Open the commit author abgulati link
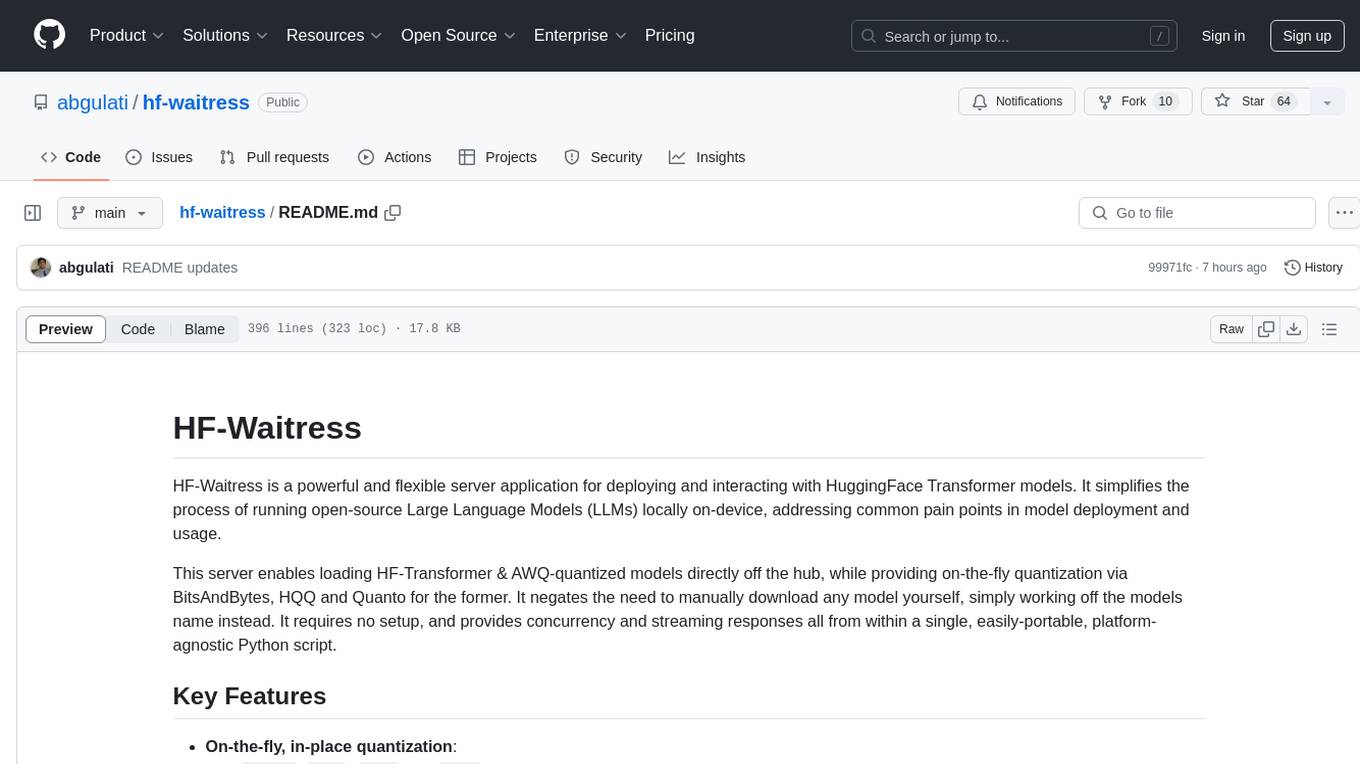The width and height of the screenshot is (1360, 764). click(x=86, y=267)
